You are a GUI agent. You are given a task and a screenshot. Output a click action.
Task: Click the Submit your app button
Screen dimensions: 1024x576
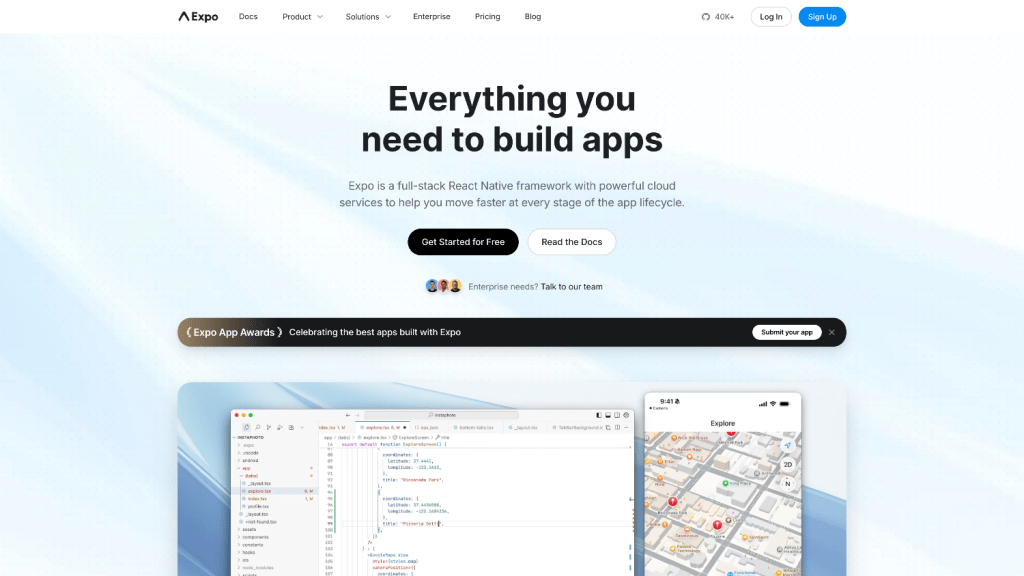click(x=786, y=332)
